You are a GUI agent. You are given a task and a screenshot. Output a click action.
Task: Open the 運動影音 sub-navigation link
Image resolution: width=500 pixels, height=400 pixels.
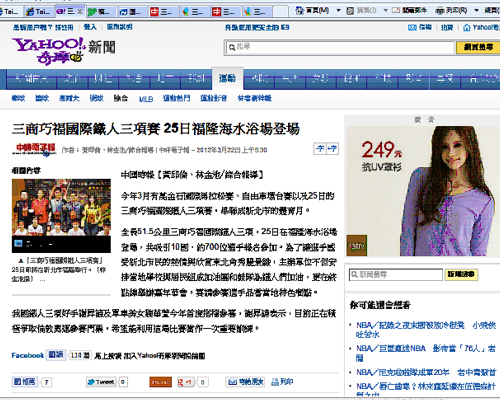pos(214,98)
